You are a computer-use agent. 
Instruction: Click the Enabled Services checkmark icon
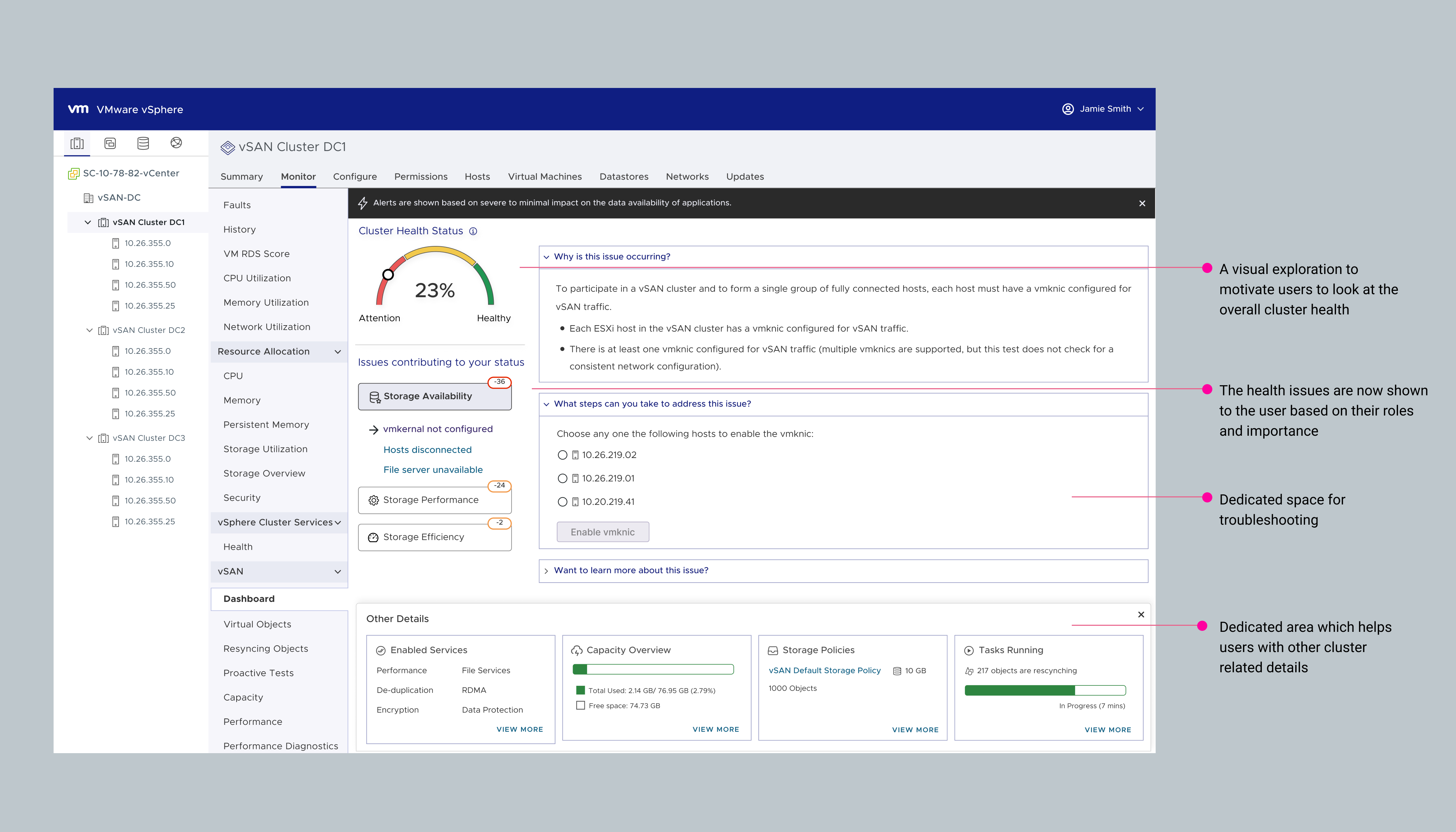[x=381, y=651]
